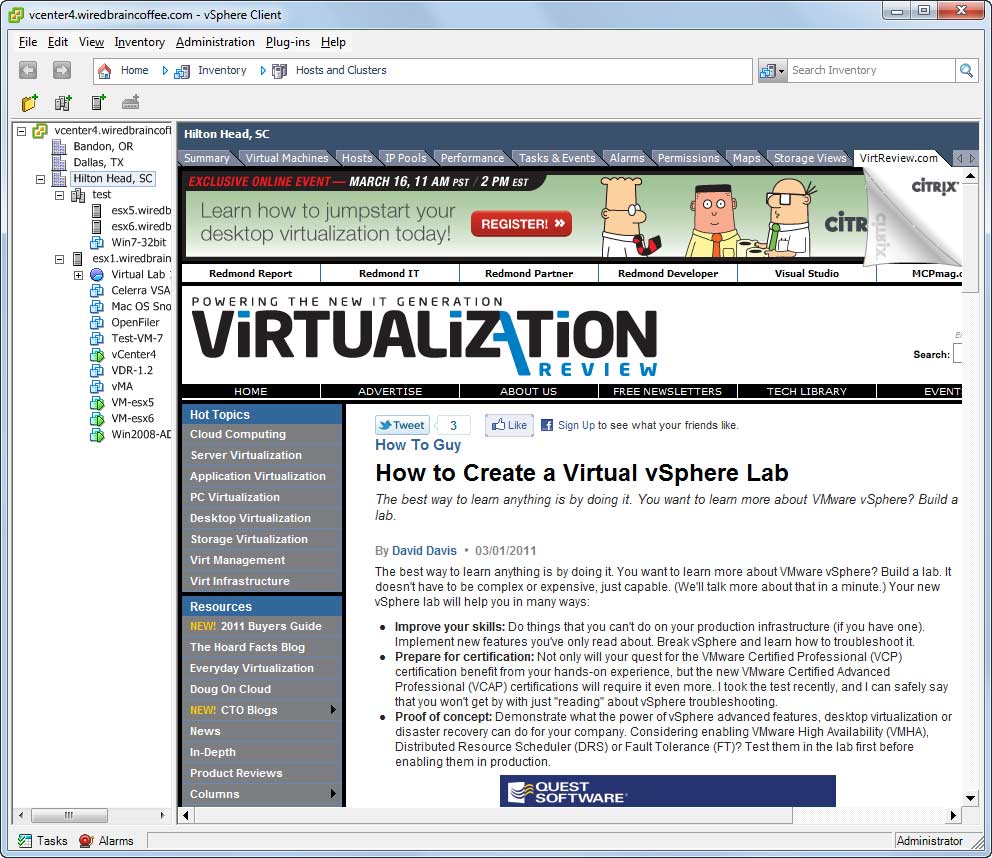992x858 pixels.
Task: Click the back navigation arrow button
Action: [28, 70]
